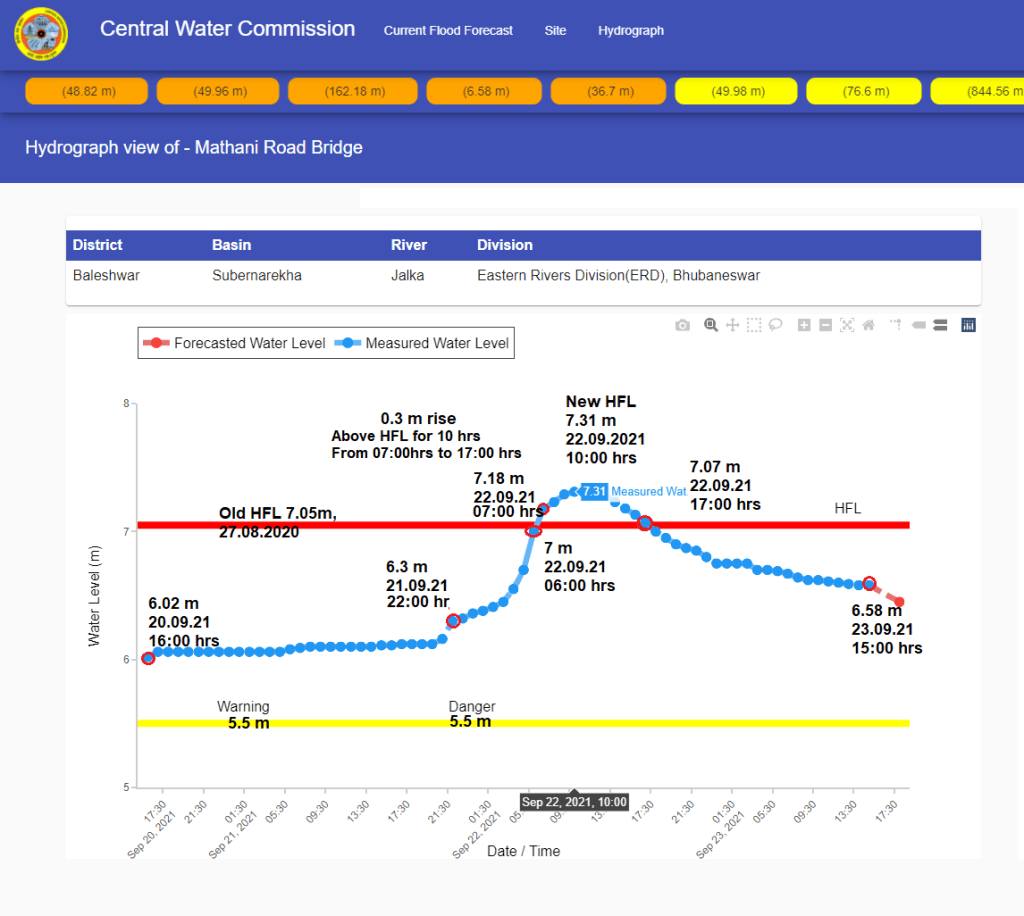
Task: Toggle spike lines on the chart
Action: tap(896, 325)
